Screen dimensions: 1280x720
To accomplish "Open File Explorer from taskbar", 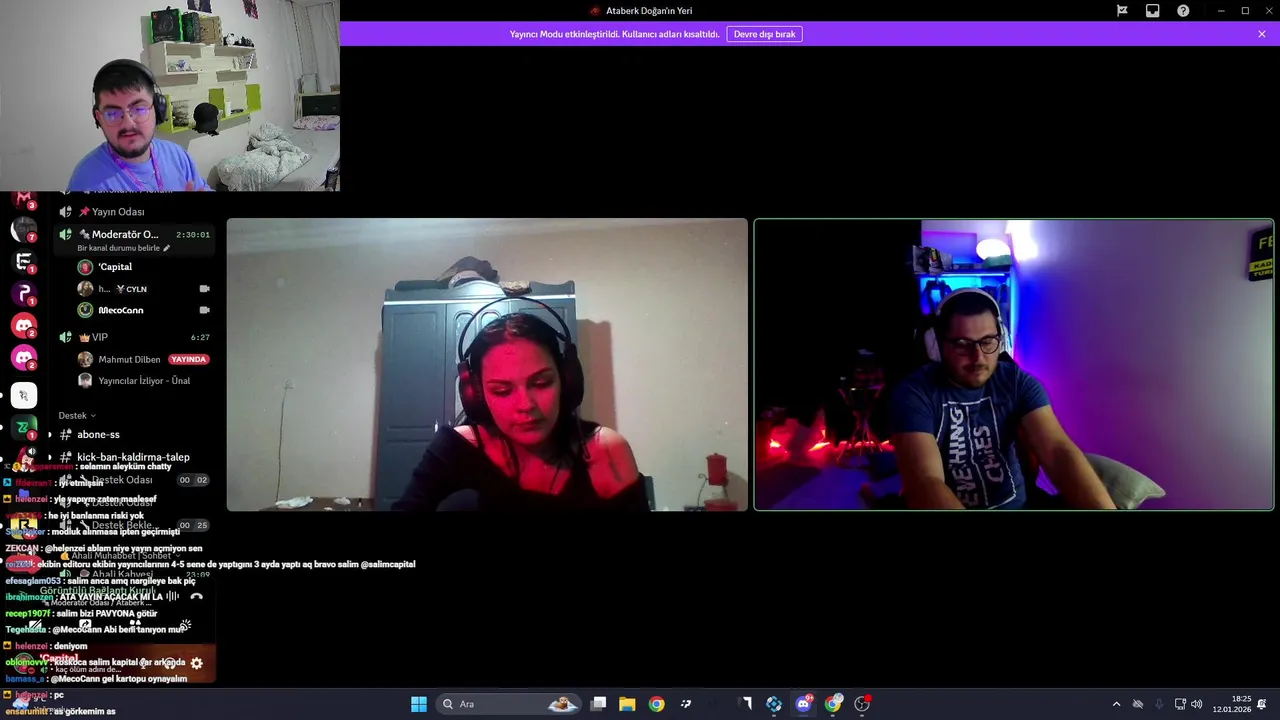I will (x=627, y=704).
